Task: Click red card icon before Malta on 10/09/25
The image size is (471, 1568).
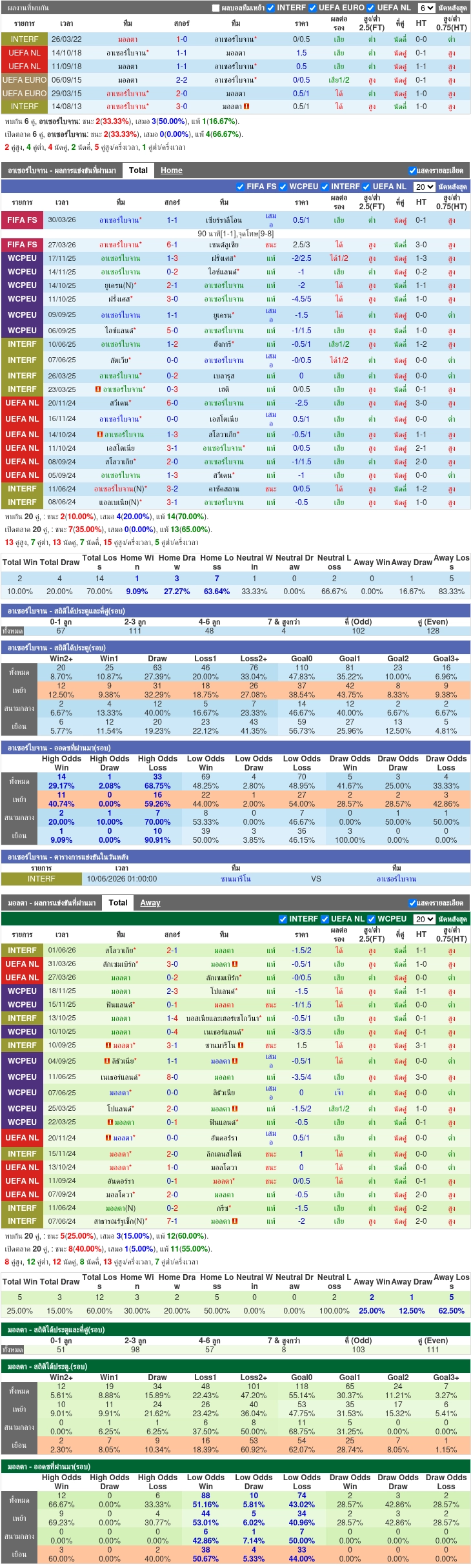Action: [108, 1046]
